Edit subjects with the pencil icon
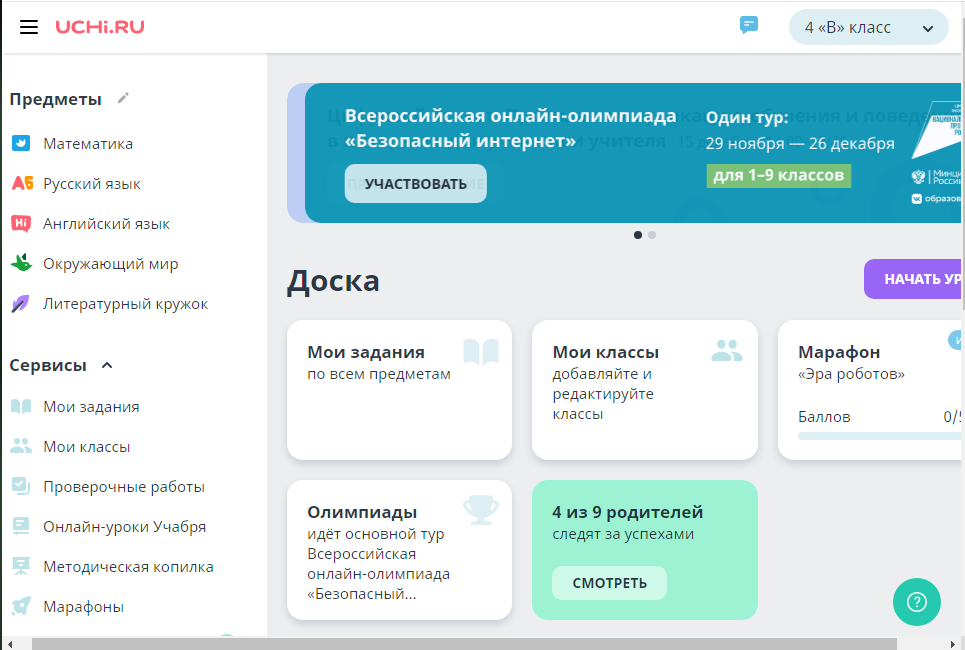Viewport: 965px width, 650px height. (123, 98)
